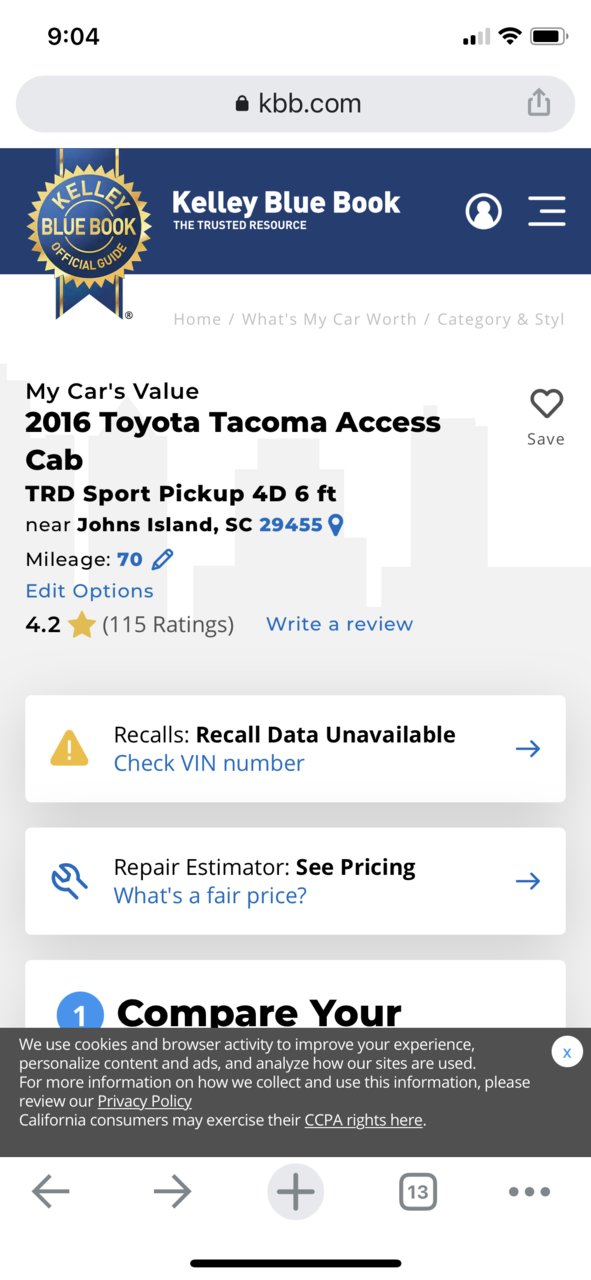View the 13 open tabs
Screen dimensions: 591x1280
[x=418, y=1192]
